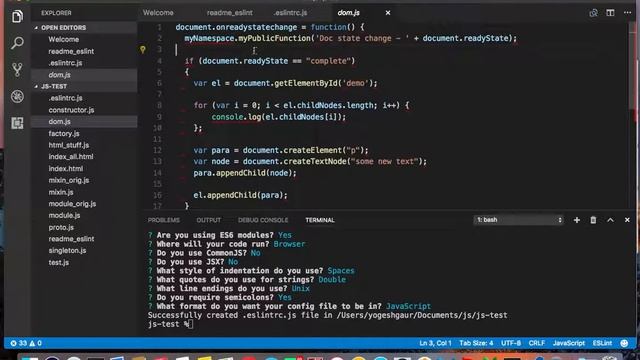Viewport: 640px width, 360px height.
Task: Open the Search view in activity bar
Action: point(17,43)
